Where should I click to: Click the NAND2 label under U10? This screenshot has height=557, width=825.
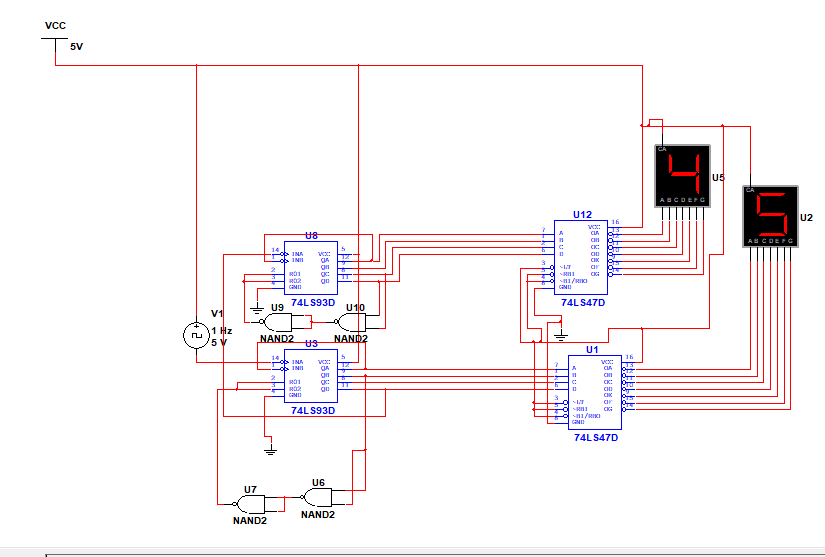point(351,339)
